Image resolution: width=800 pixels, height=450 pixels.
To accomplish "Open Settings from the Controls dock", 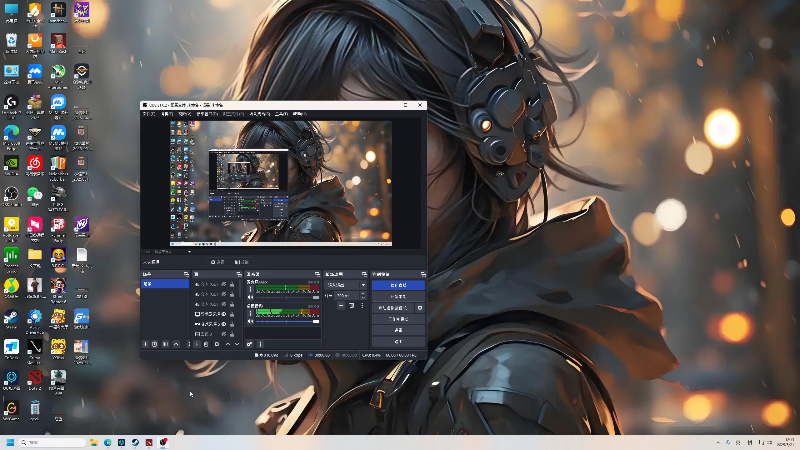I will pos(398,330).
